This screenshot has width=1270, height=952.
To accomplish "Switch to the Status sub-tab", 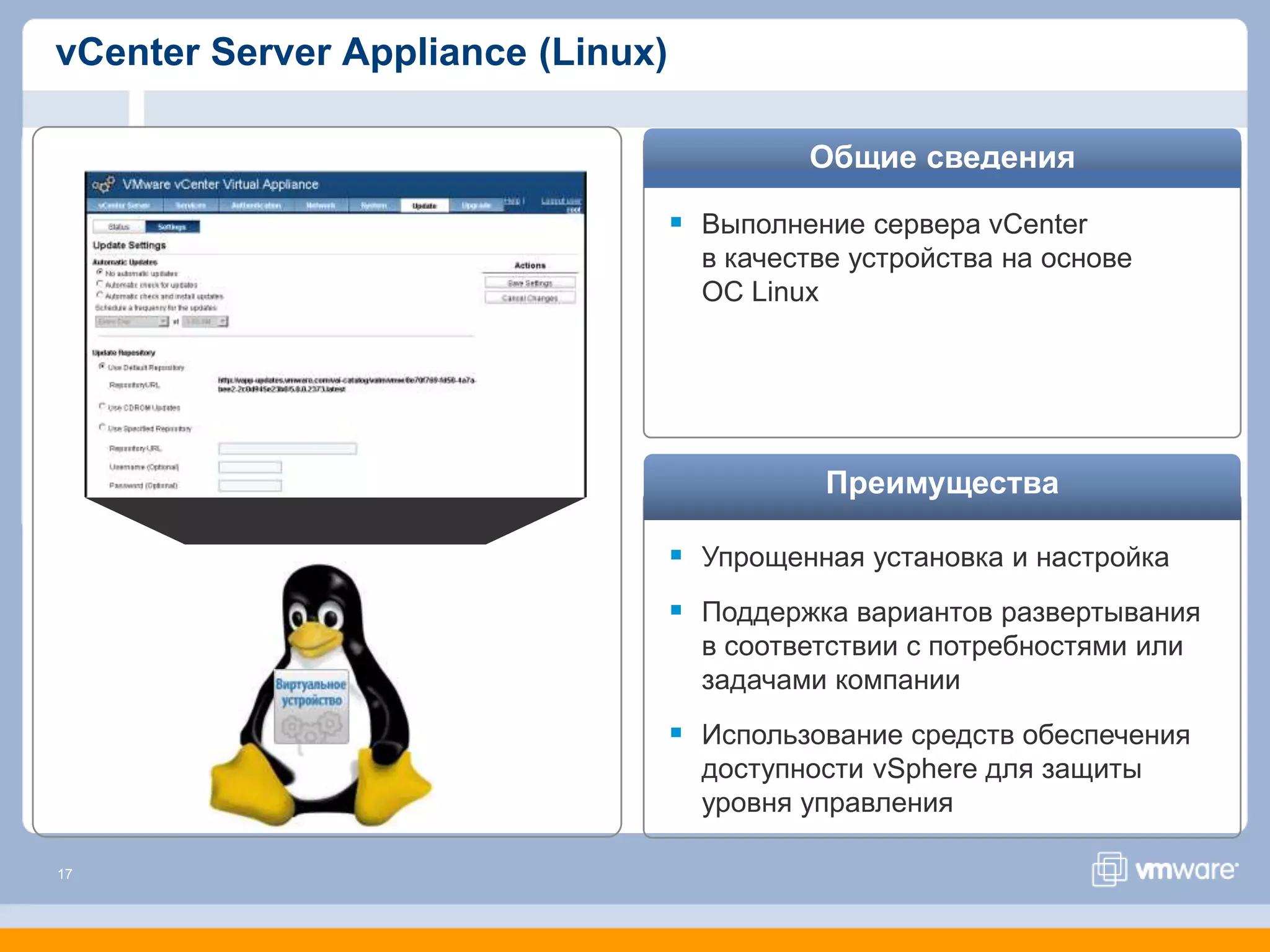I will (118, 227).
